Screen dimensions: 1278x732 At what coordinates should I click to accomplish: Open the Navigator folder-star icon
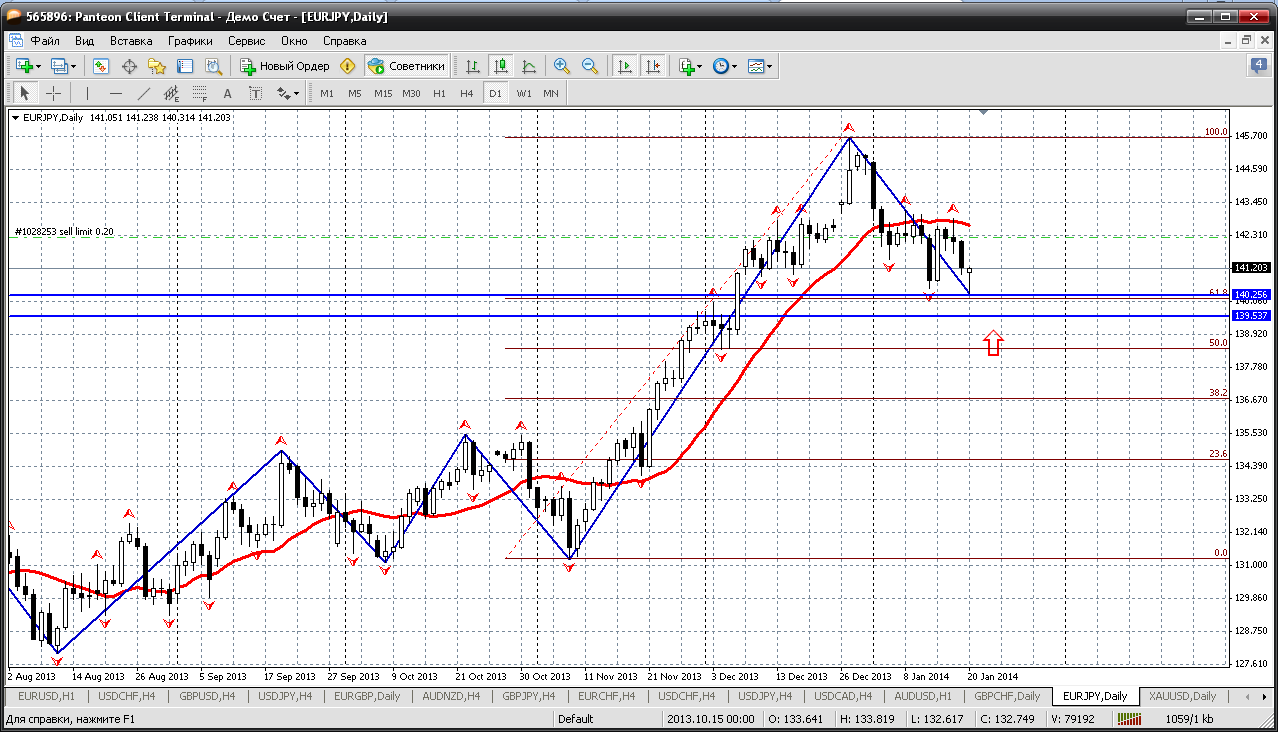click(157, 66)
